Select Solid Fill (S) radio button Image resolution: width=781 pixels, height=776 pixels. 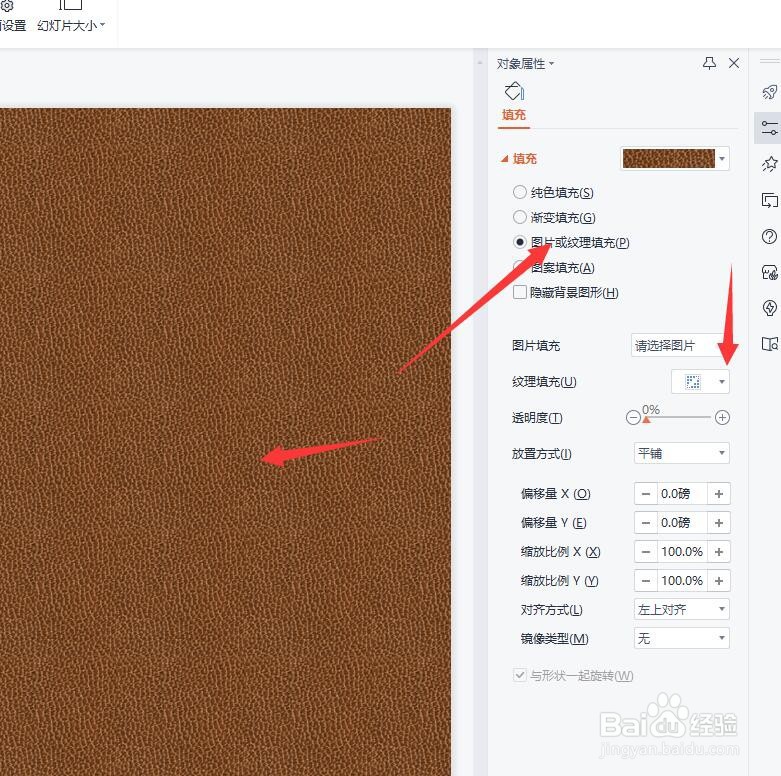pyautogui.click(x=520, y=192)
